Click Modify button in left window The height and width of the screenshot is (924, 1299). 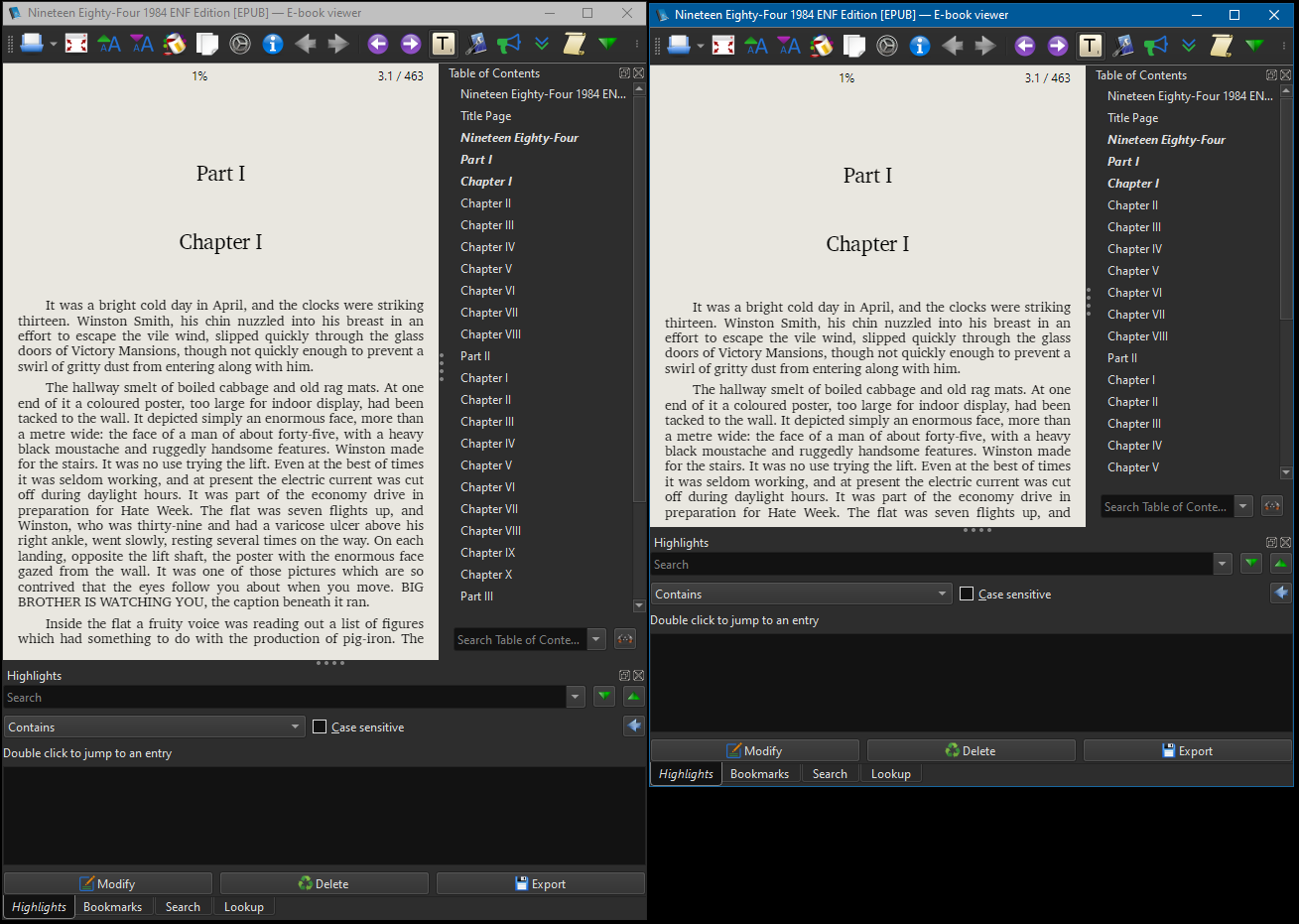[108, 883]
